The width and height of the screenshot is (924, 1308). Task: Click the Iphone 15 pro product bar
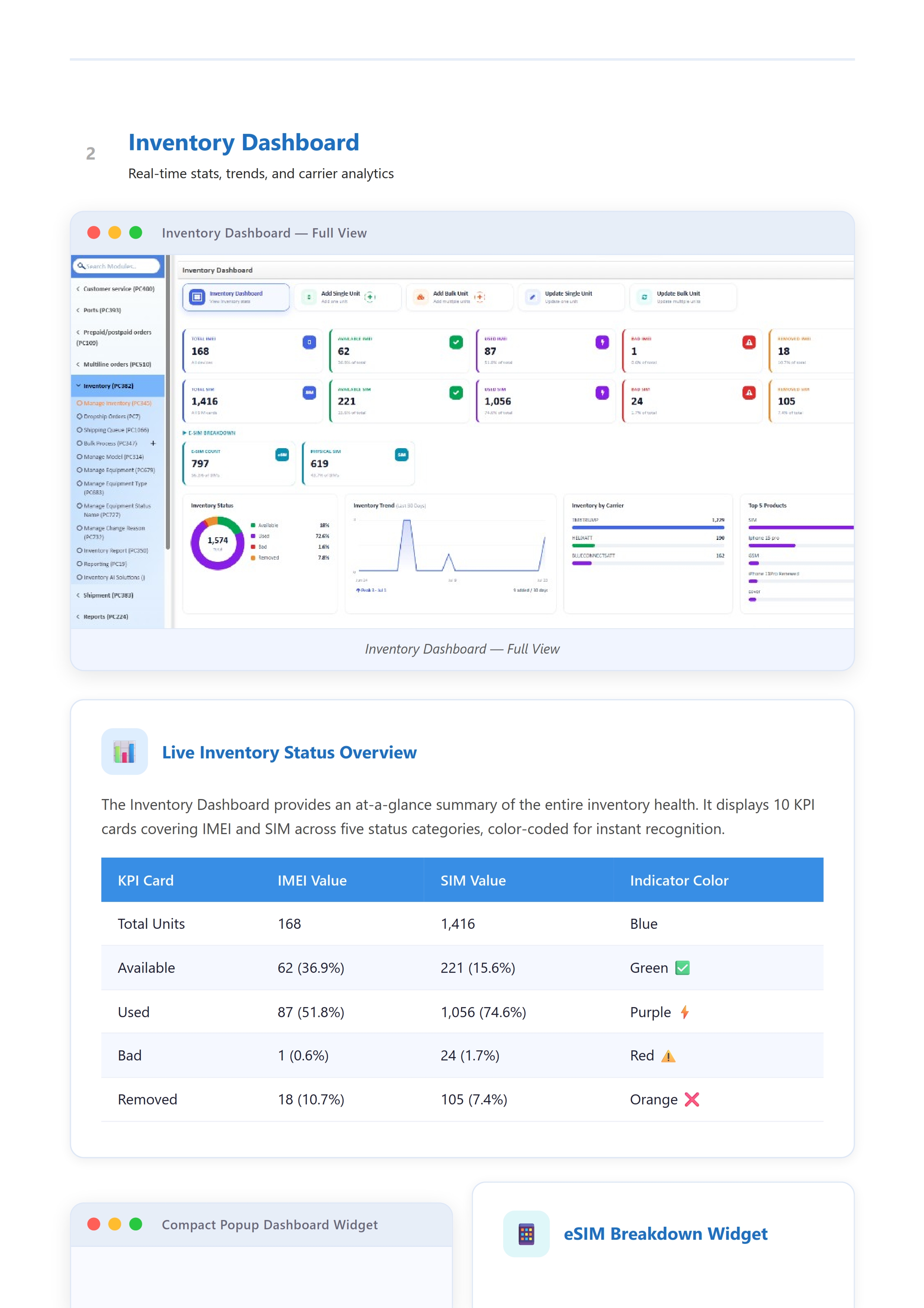[x=801, y=545]
